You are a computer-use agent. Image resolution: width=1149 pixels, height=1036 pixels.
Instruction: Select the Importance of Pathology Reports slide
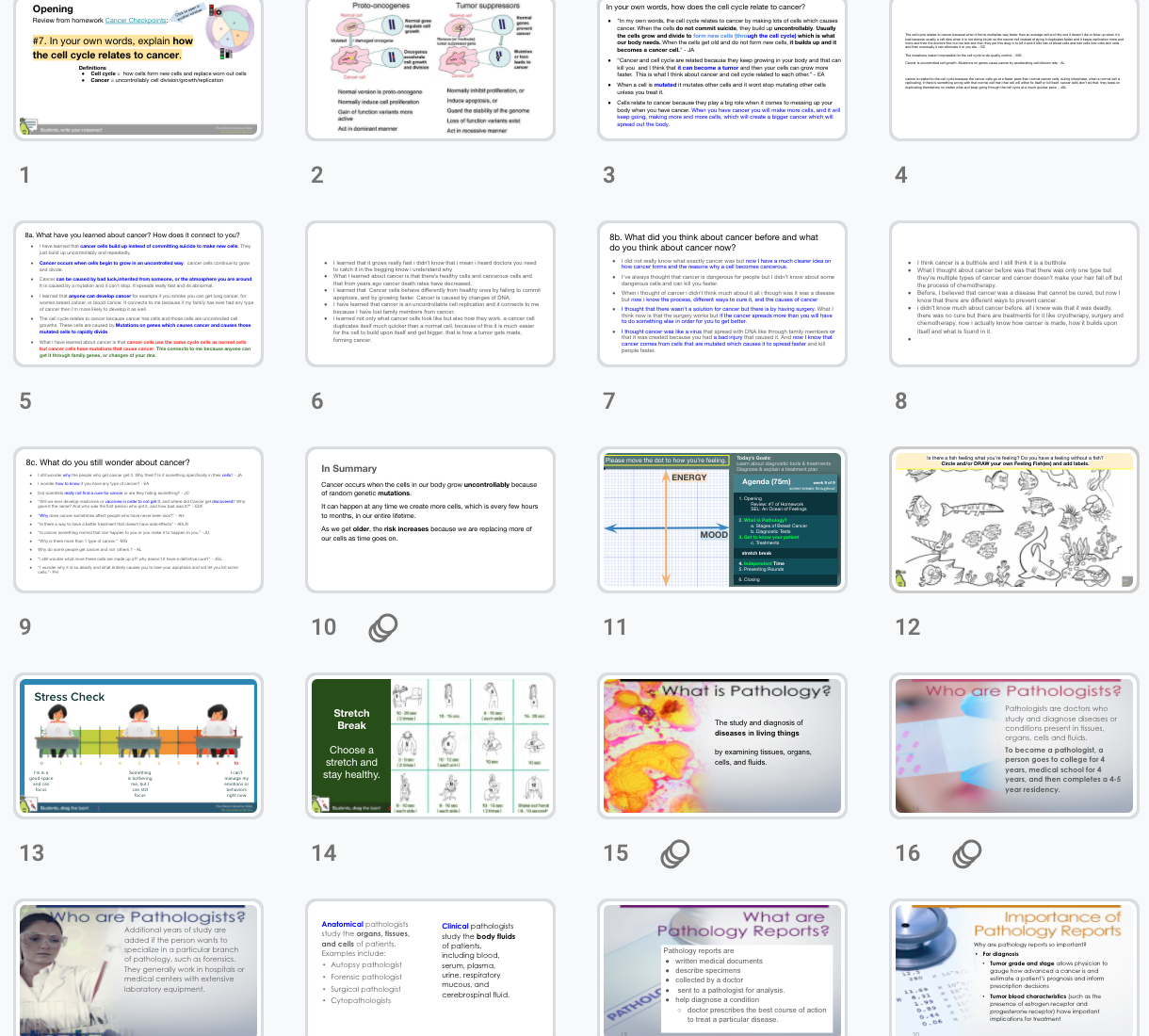(1014, 968)
